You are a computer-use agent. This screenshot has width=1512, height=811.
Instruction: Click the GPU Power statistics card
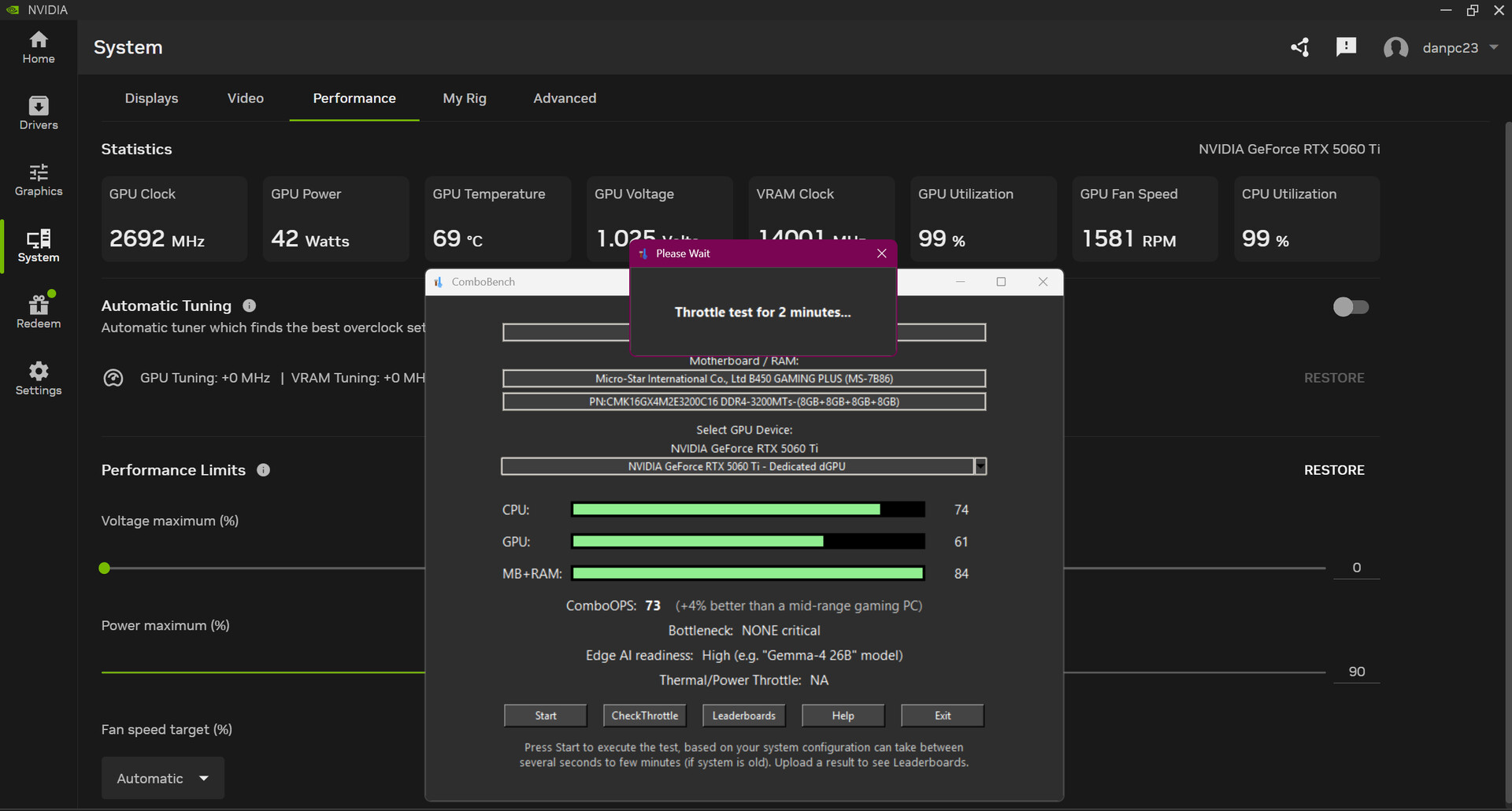click(x=335, y=219)
